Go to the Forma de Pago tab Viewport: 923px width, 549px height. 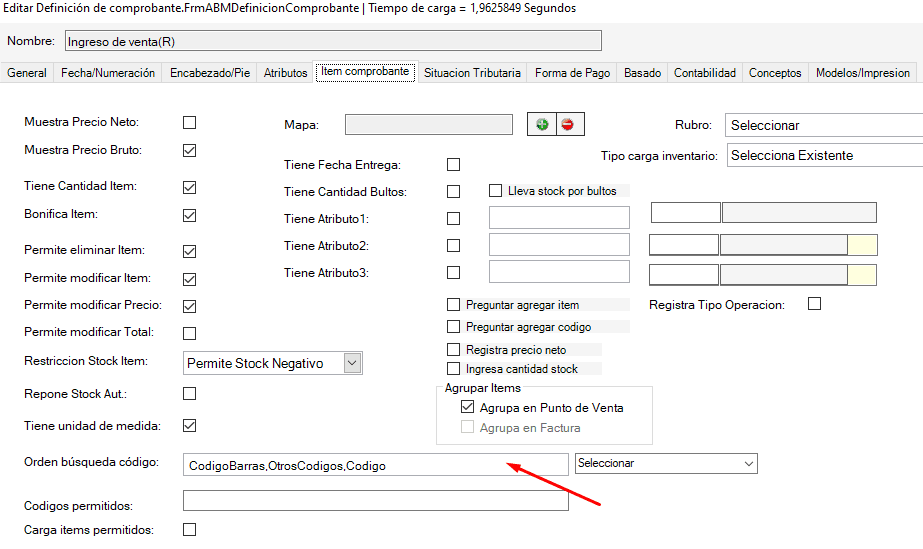(572, 73)
